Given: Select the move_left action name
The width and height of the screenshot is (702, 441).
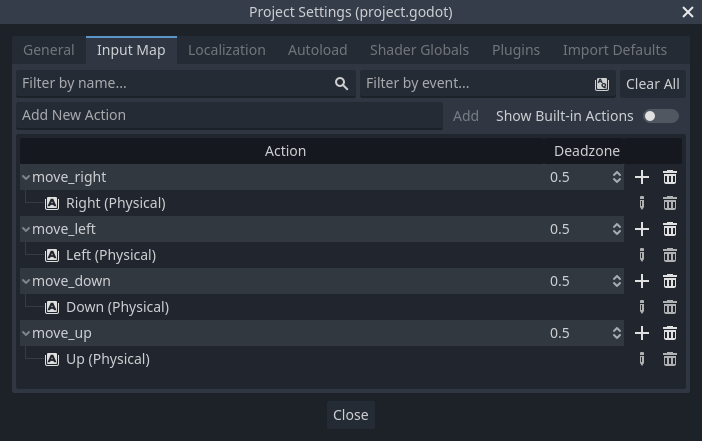Looking at the screenshot, I should [64, 229].
